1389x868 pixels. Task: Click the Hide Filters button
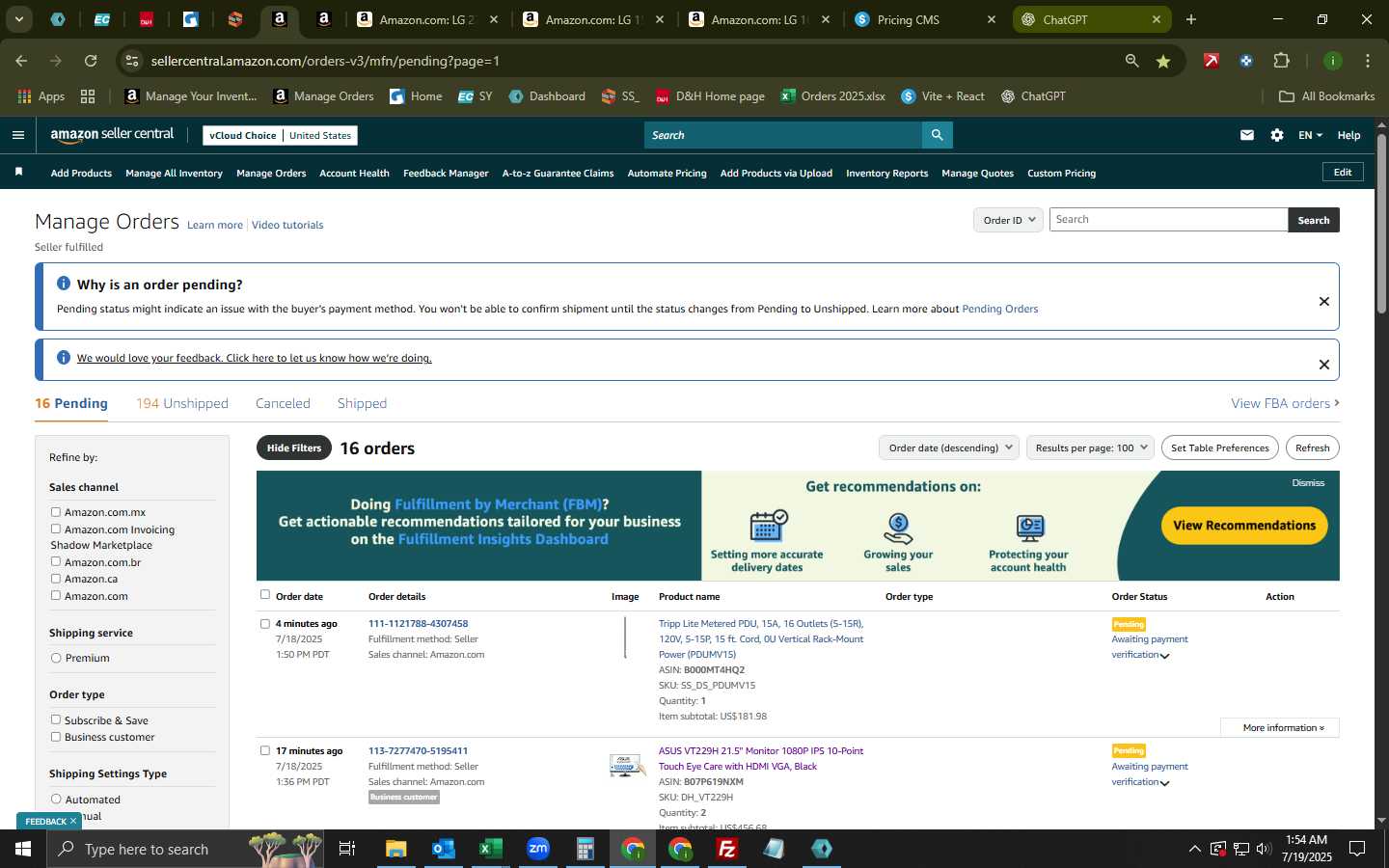[x=294, y=448]
